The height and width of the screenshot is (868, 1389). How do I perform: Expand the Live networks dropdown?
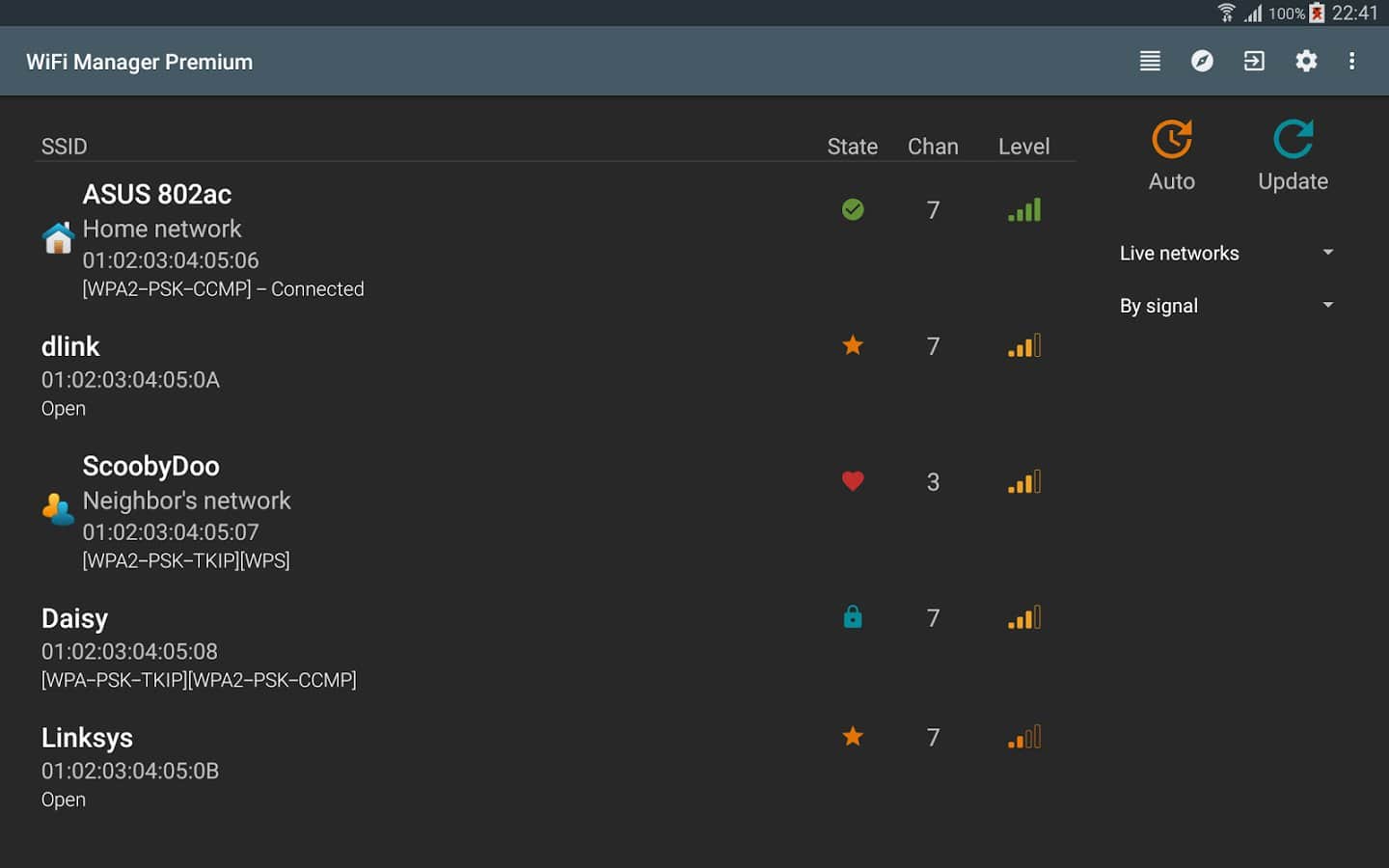[1226, 253]
